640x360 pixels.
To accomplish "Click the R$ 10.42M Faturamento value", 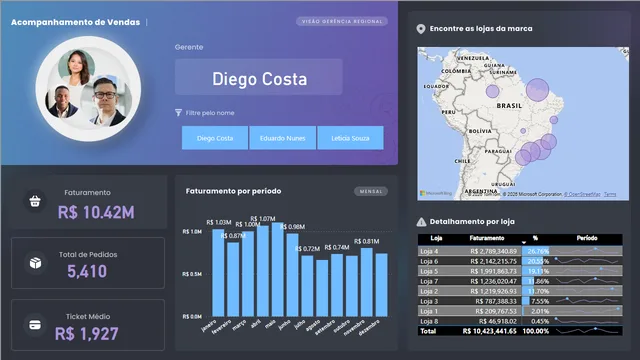I will click(x=96, y=212).
